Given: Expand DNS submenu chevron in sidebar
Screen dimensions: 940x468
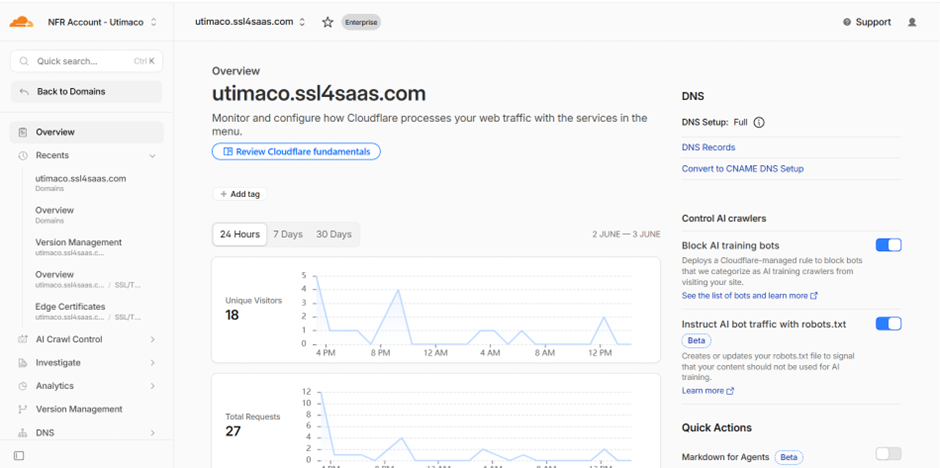Looking at the screenshot, I should point(152,433).
